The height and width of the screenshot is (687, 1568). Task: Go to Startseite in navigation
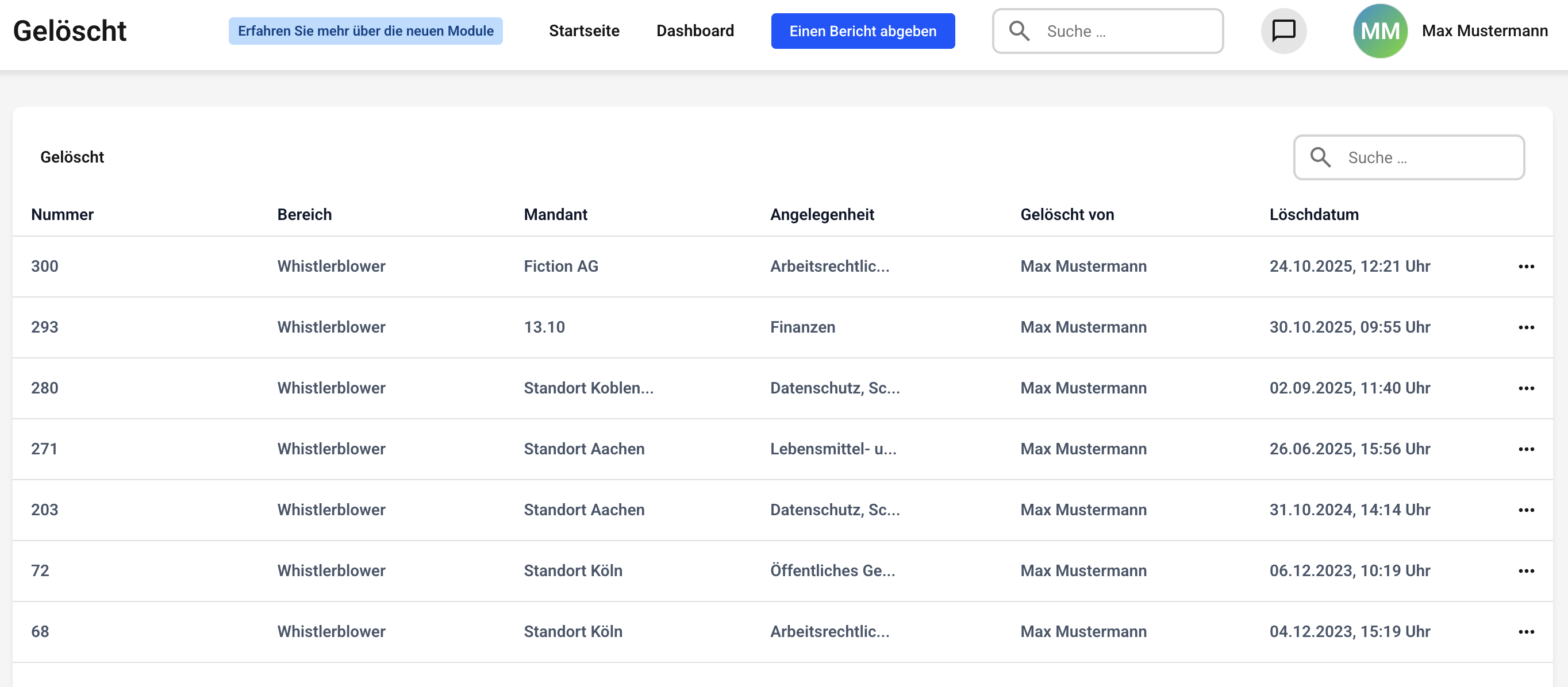tap(584, 30)
